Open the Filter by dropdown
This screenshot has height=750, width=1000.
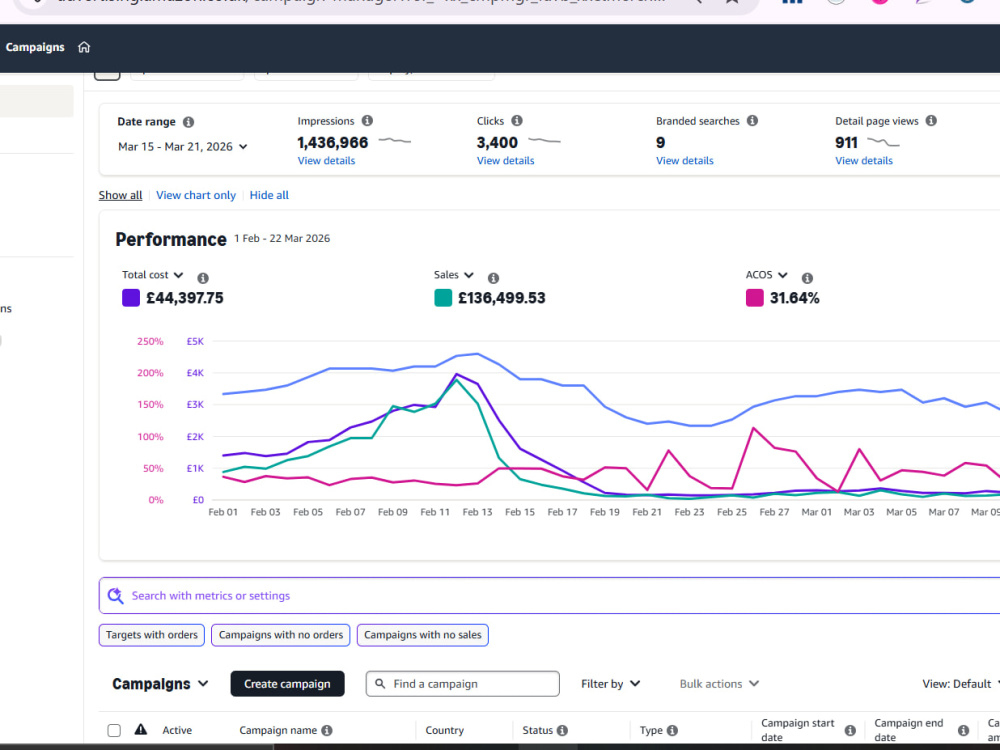point(610,684)
